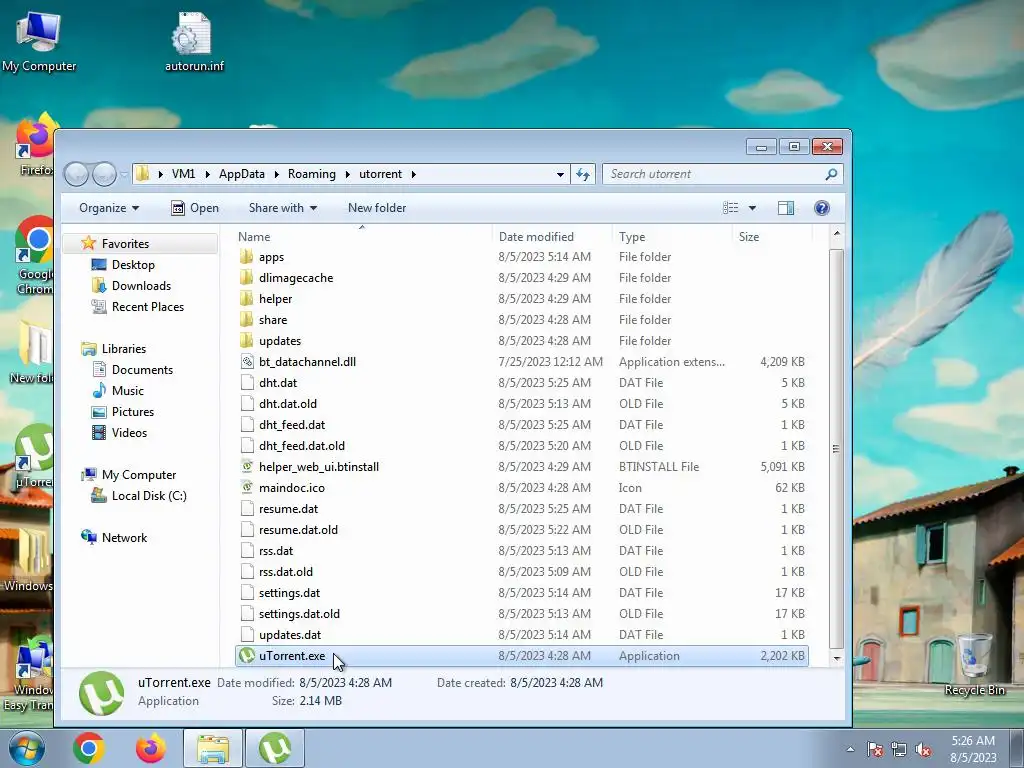
Task: Open My Computer desktop icon
Action: click(x=39, y=42)
